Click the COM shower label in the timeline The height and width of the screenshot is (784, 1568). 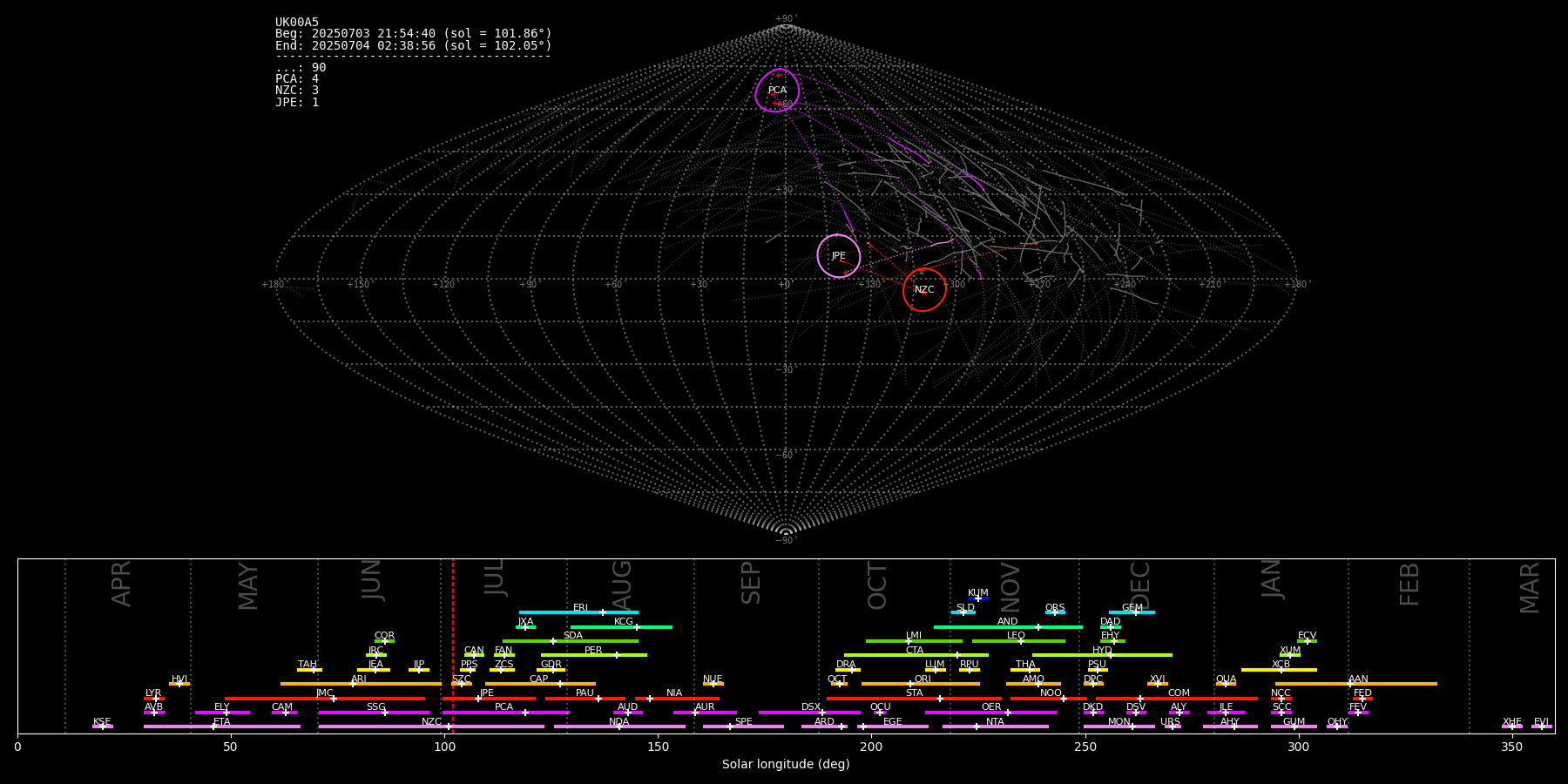[x=1179, y=693]
